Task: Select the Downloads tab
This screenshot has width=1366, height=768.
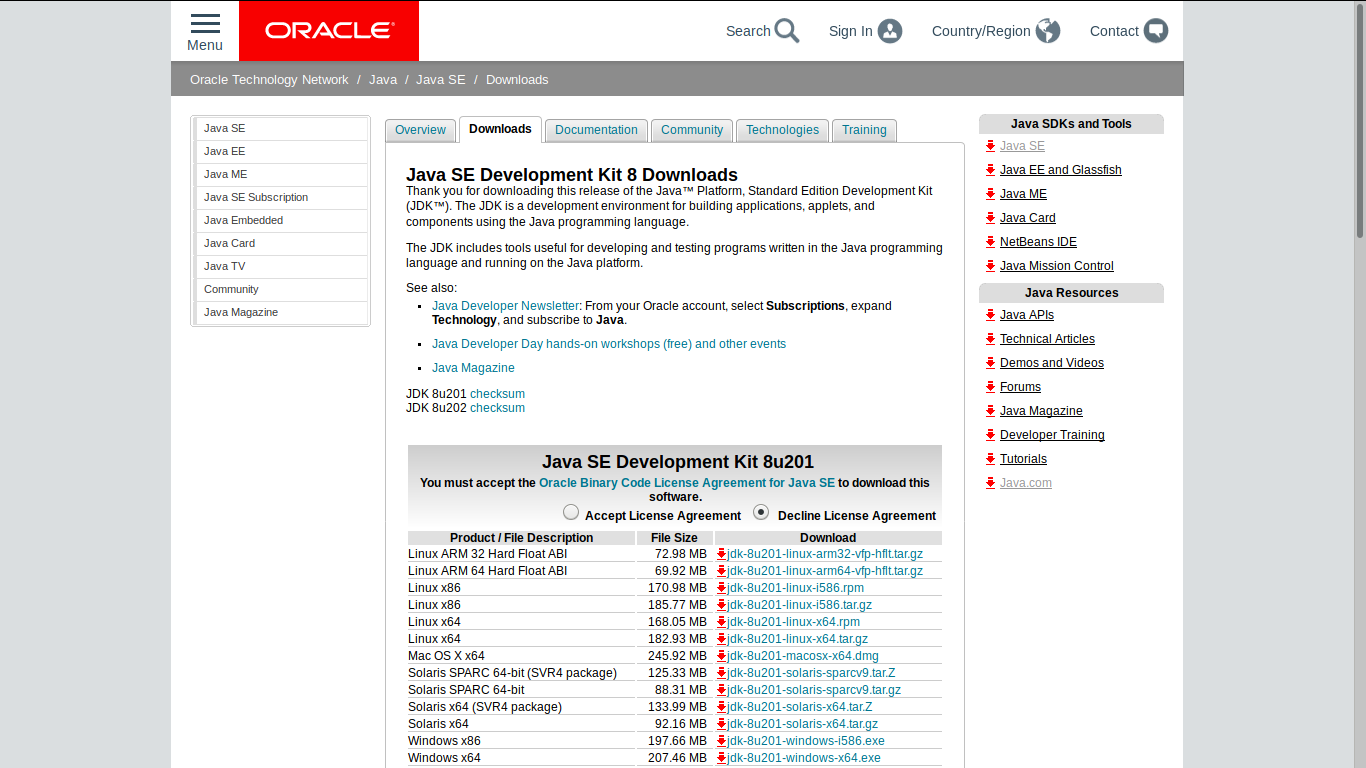Action: point(500,129)
